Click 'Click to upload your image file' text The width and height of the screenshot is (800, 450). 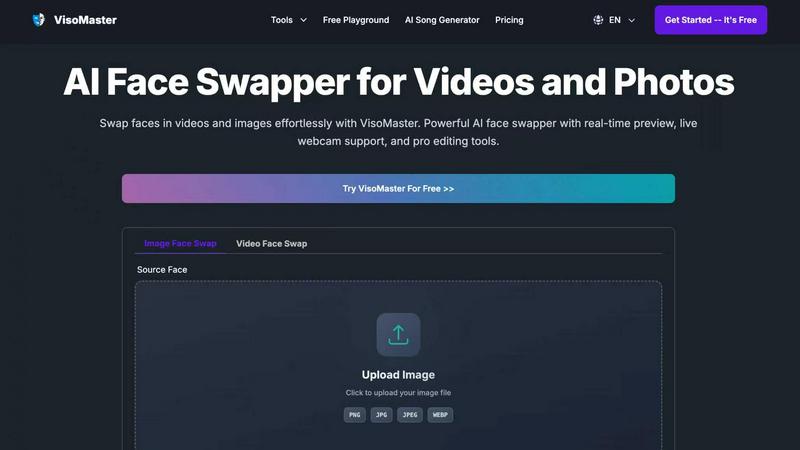(398, 392)
